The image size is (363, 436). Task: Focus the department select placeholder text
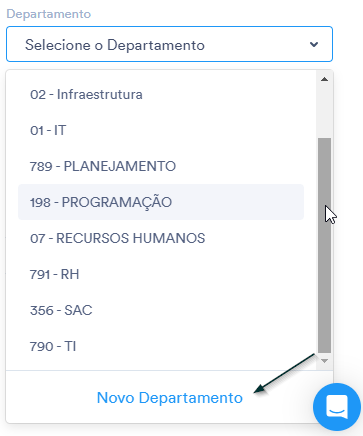click(x=115, y=45)
